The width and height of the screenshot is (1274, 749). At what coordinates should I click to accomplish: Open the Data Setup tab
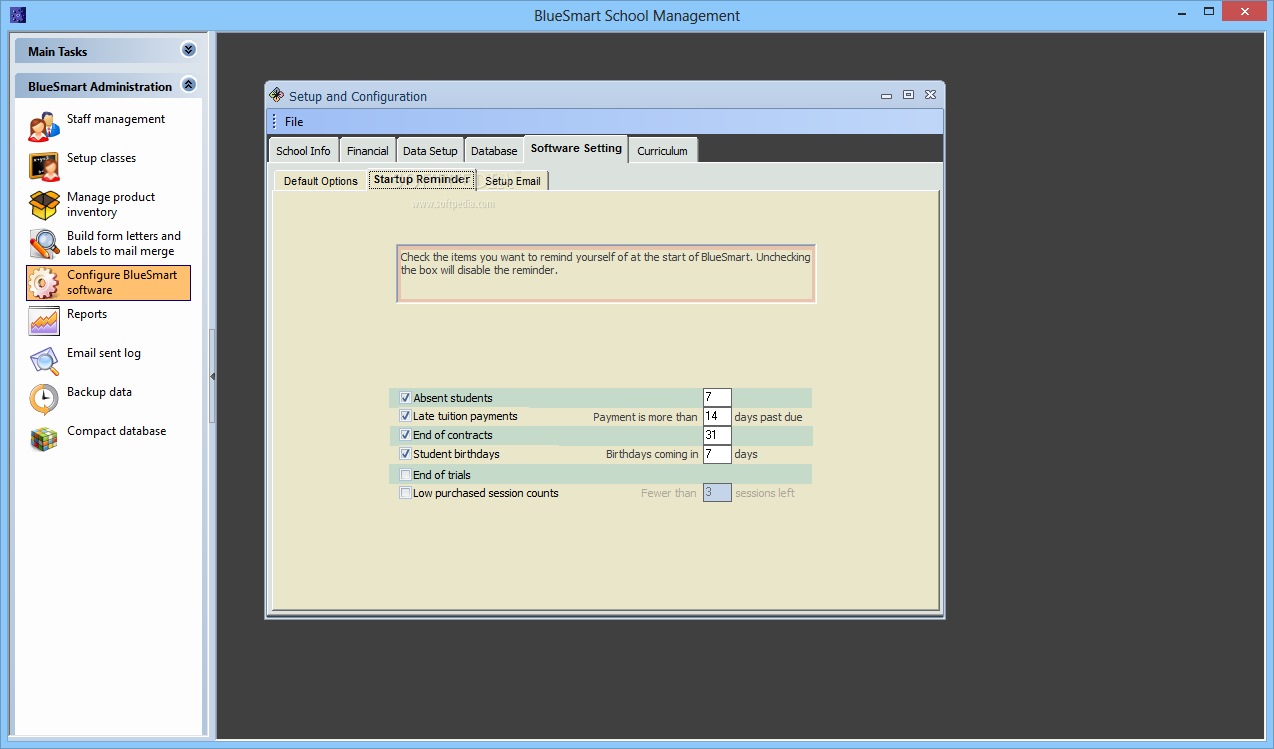430,151
